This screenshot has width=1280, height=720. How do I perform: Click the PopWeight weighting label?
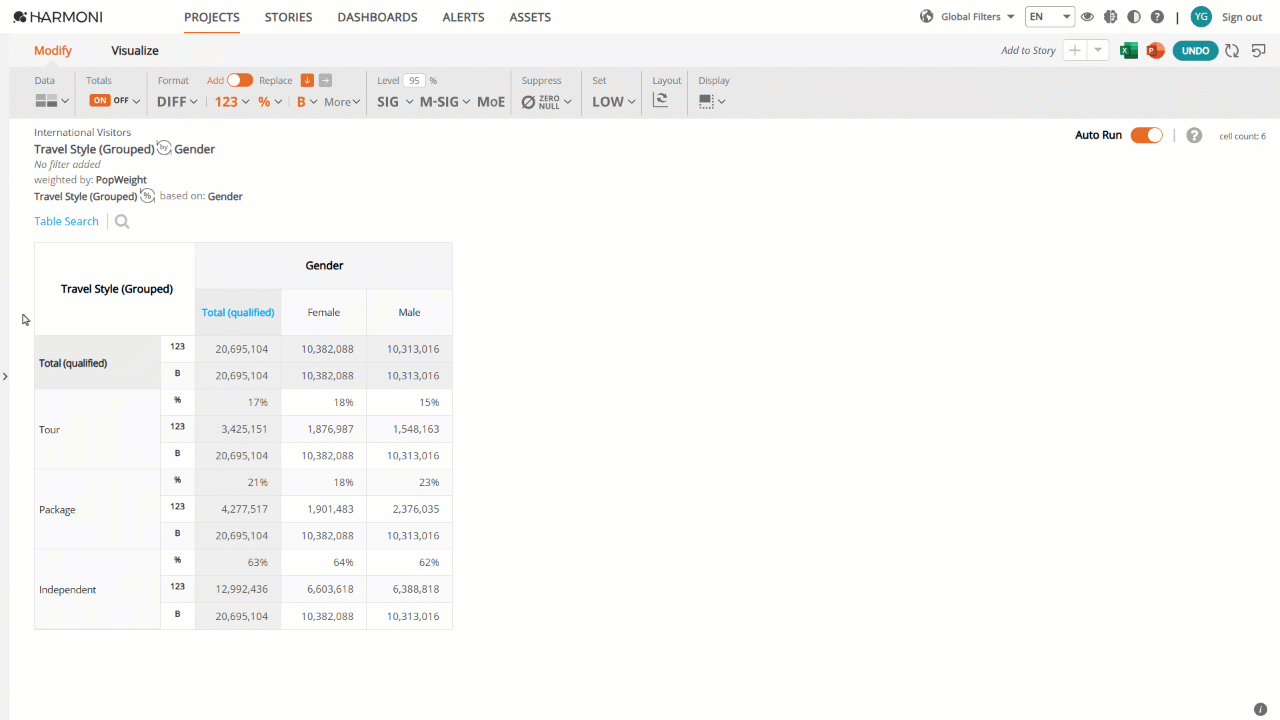(x=121, y=180)
